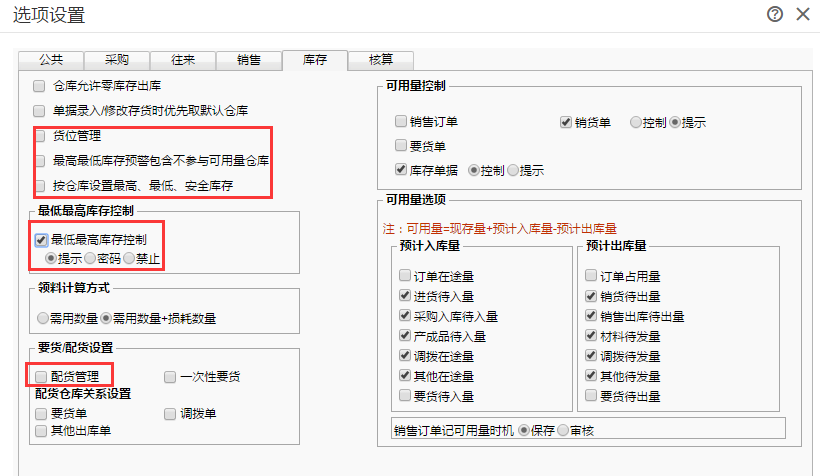Viewport: 820px width, 476px height.
Task: Uncheck 产成品待入量 checkbox
Action: (405, 335)
